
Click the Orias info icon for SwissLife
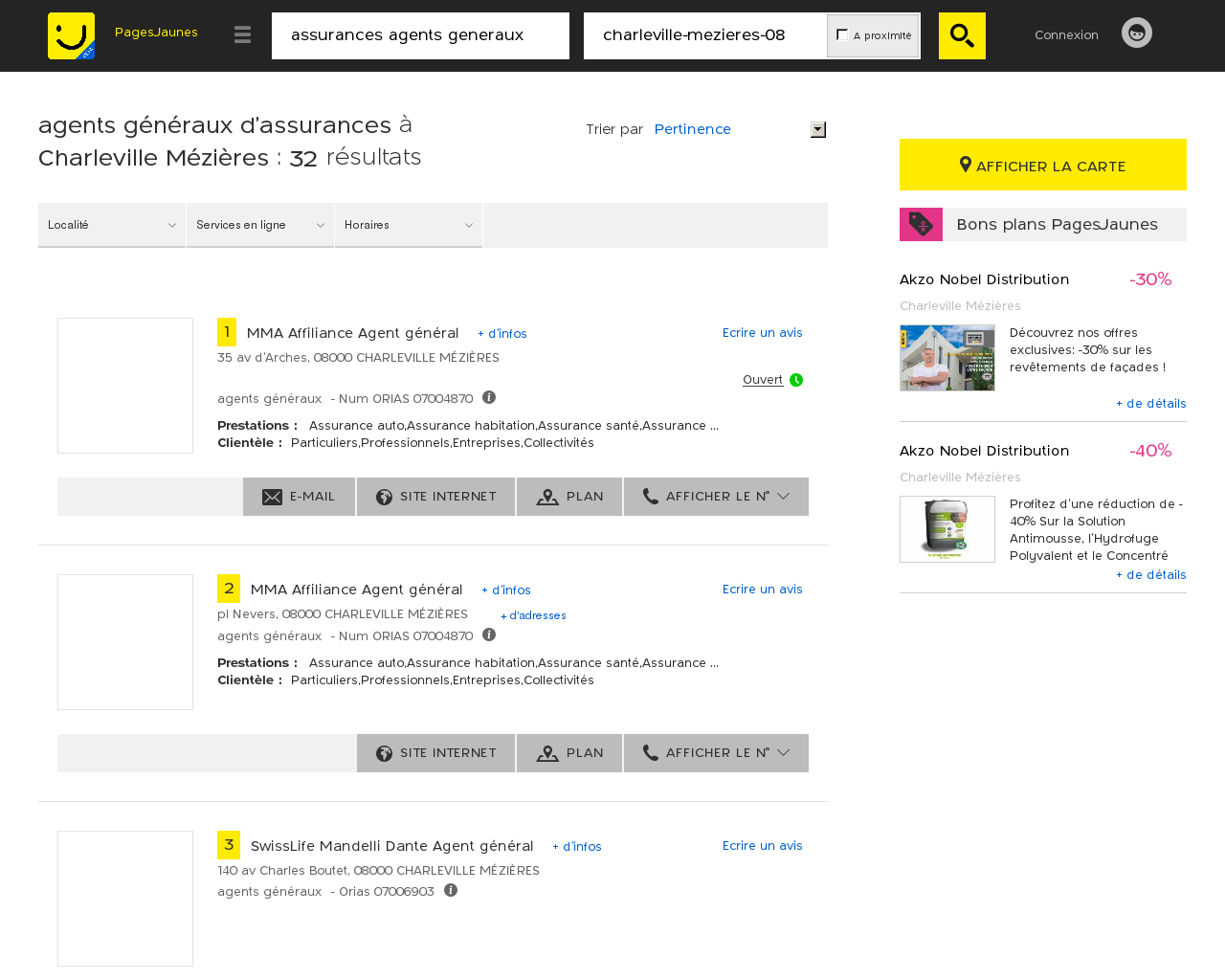click(451, 890)
